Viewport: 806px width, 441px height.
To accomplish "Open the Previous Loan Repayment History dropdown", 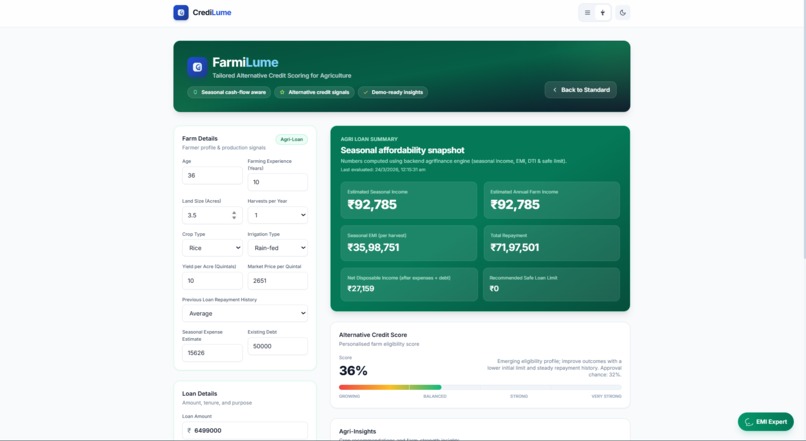I will (x=245, y=314).
